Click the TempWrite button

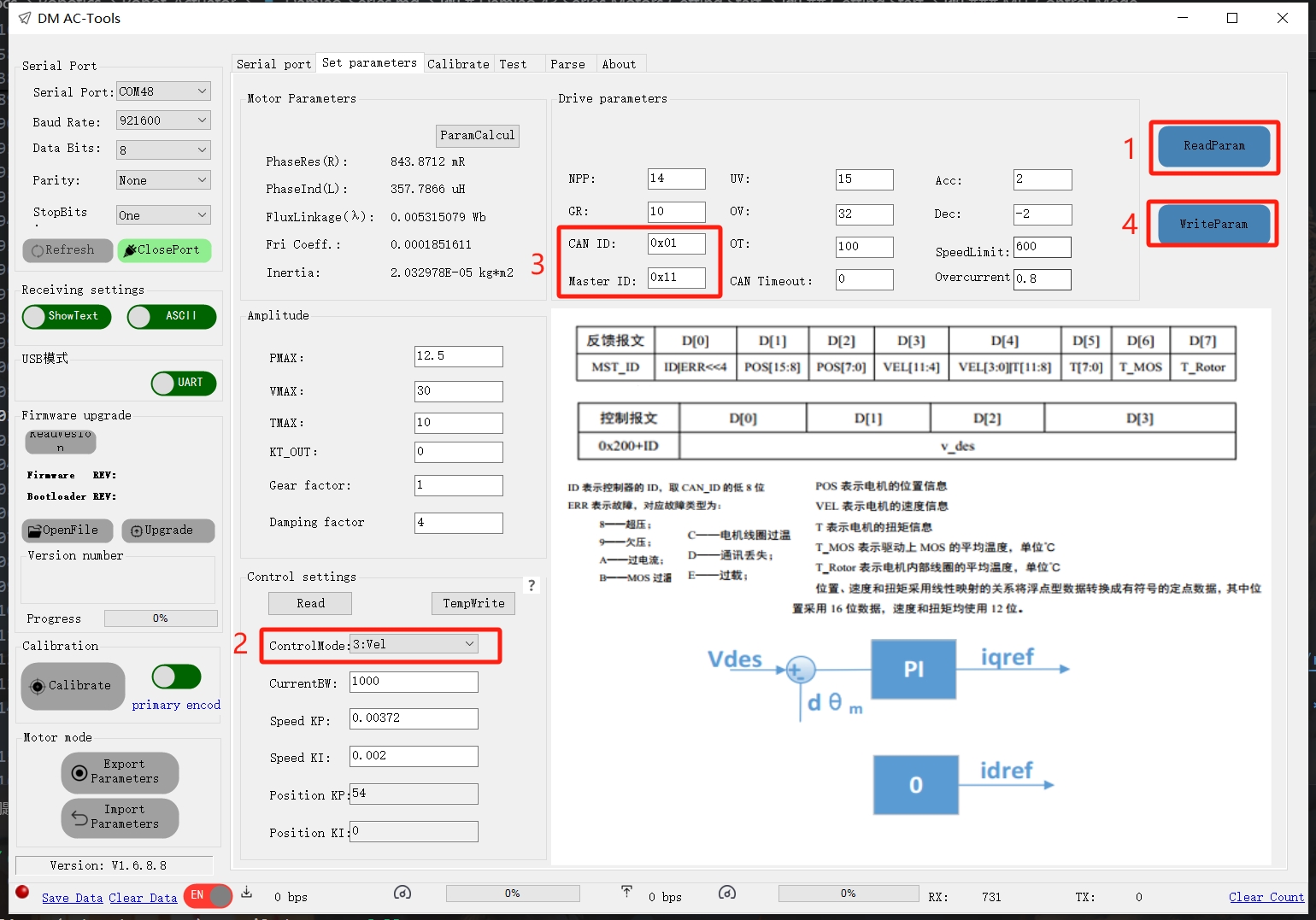473,603
